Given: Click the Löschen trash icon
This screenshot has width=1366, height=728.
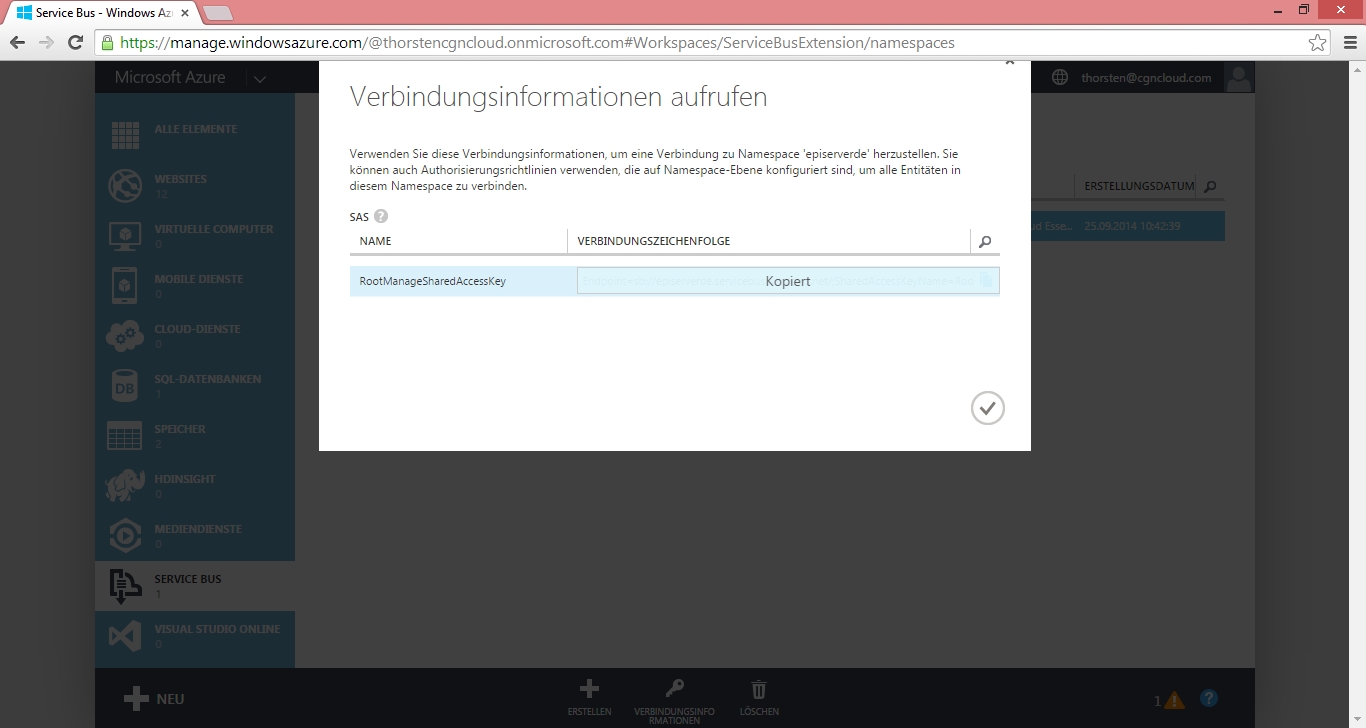Looking at the screenshot, I should [x=759, y=697].
